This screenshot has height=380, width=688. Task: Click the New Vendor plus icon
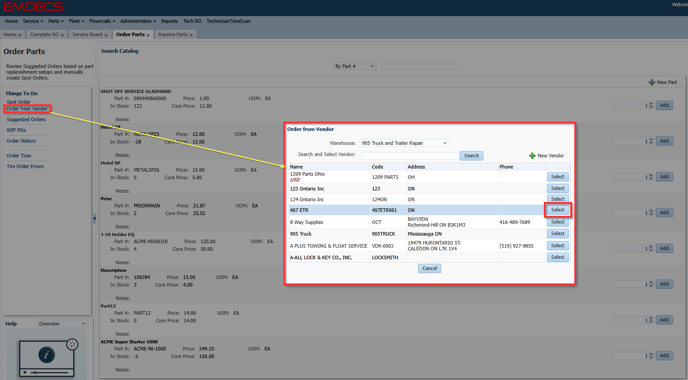point(532,156)
